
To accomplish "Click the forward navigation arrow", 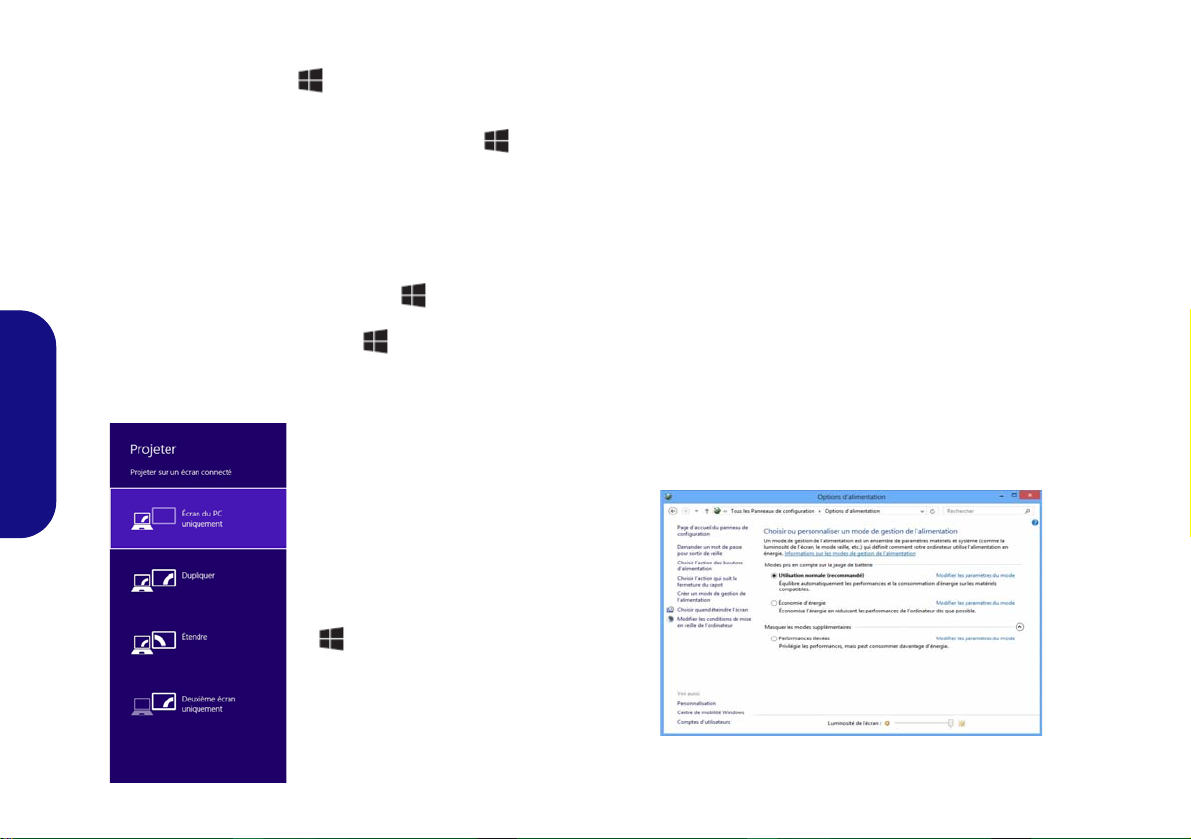I will [685, 511].
